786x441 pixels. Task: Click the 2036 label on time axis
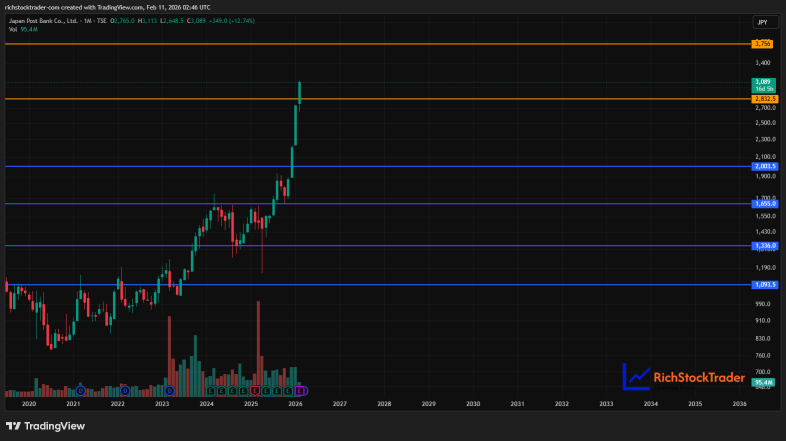[739, 403]
